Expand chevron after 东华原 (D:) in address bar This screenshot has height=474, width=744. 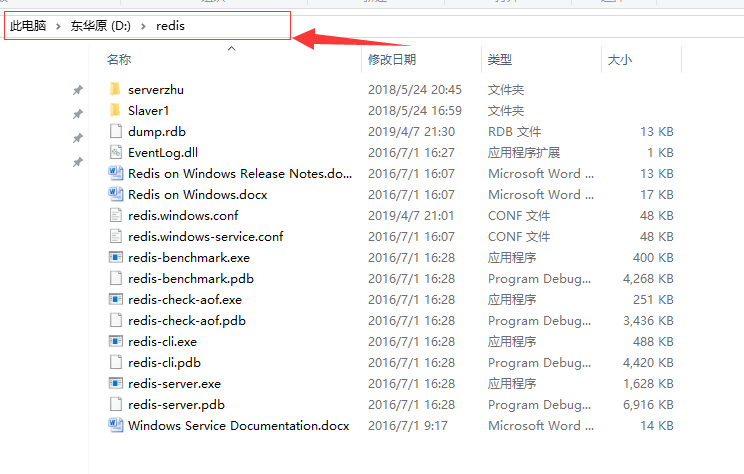(143, 26)
